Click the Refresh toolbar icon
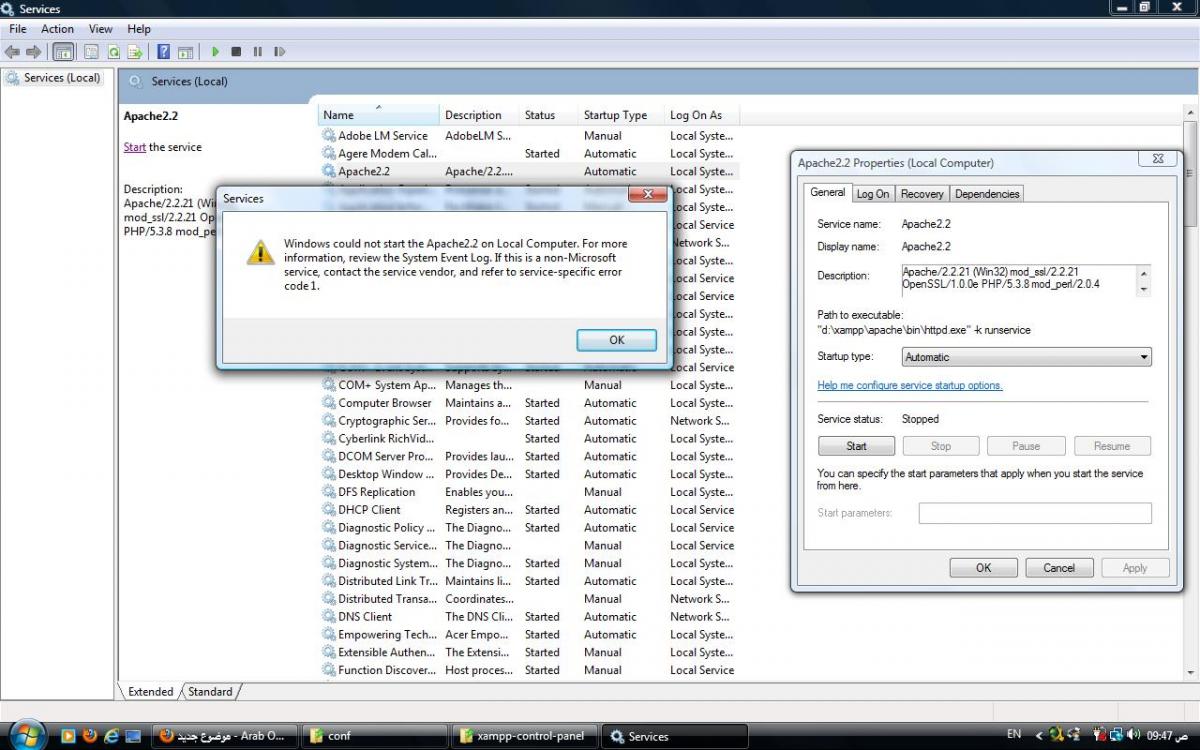The height and width of the screenshot is (750, 1200). coord(113,52)
